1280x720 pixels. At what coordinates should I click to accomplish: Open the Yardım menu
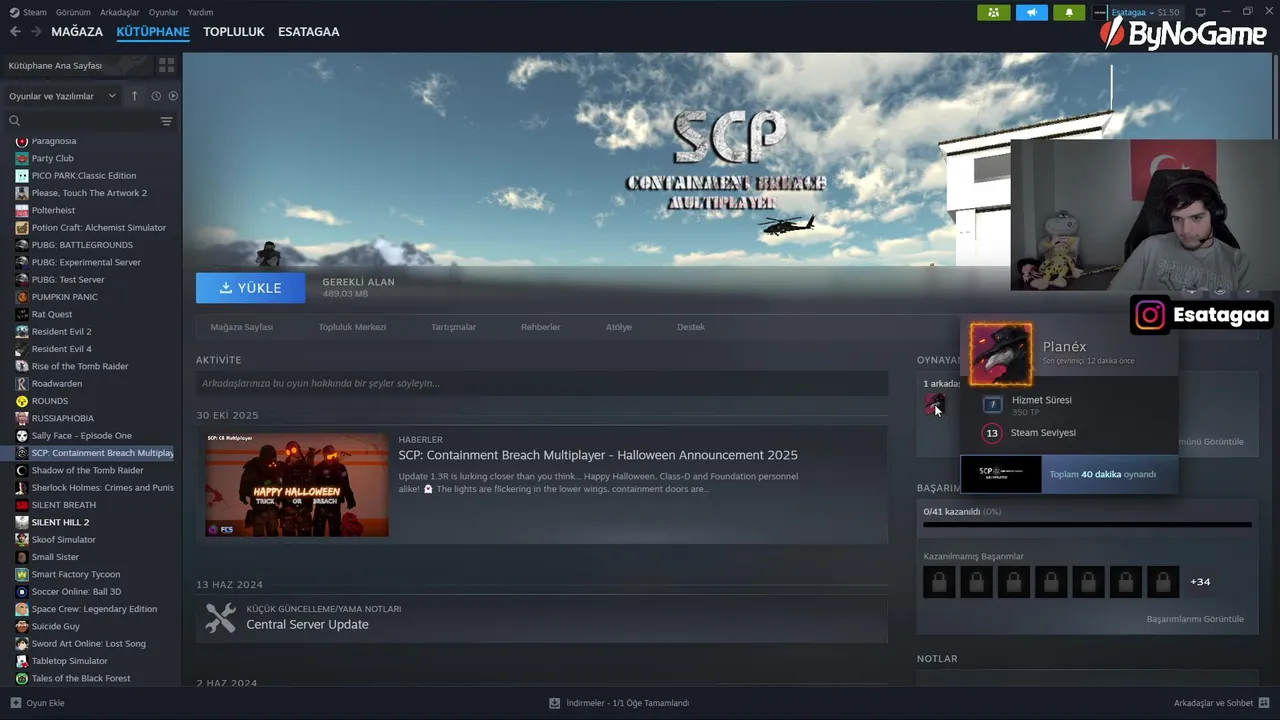(200, 12)
